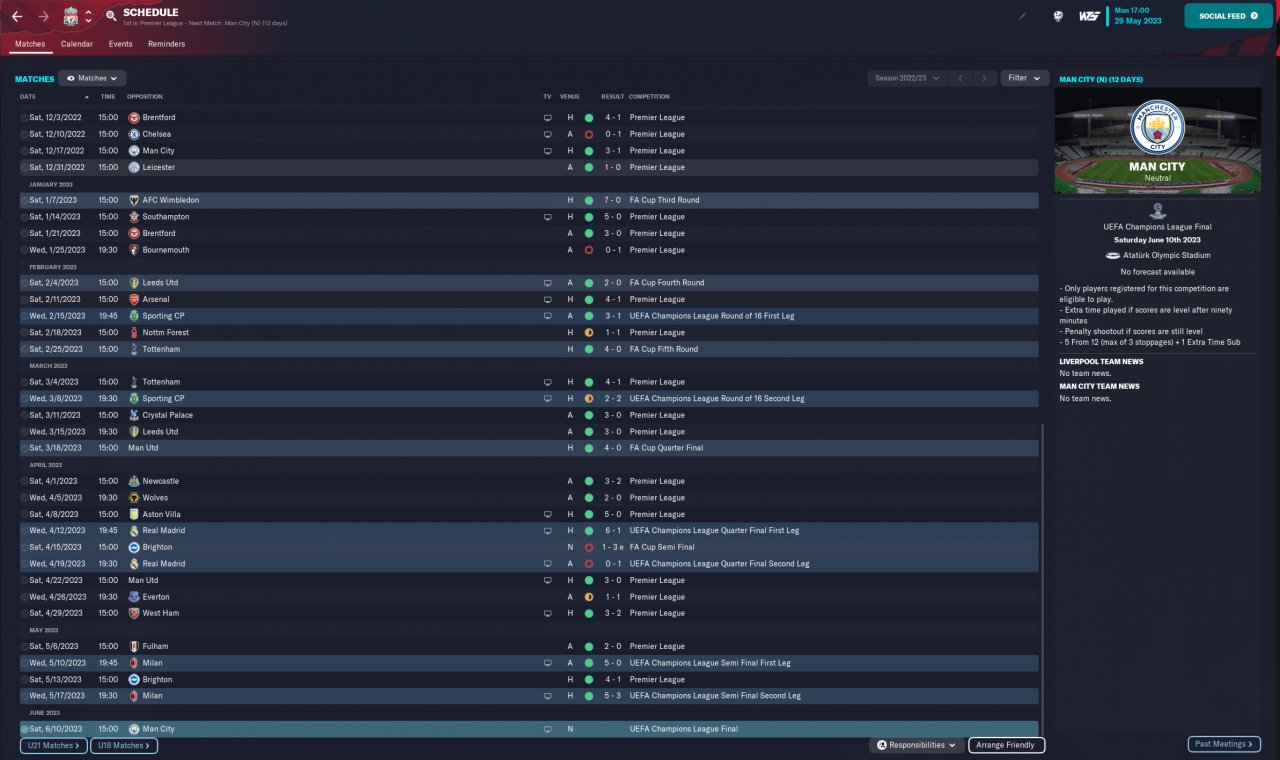Select the row circle for 5/10/2023 Milan
Viewport: 1280px width, 760px height.
pyautogui.click(x=24, y=663)
